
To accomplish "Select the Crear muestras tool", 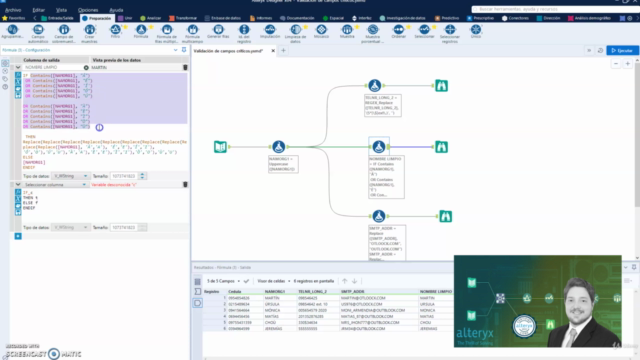I will tap(89, 33).
